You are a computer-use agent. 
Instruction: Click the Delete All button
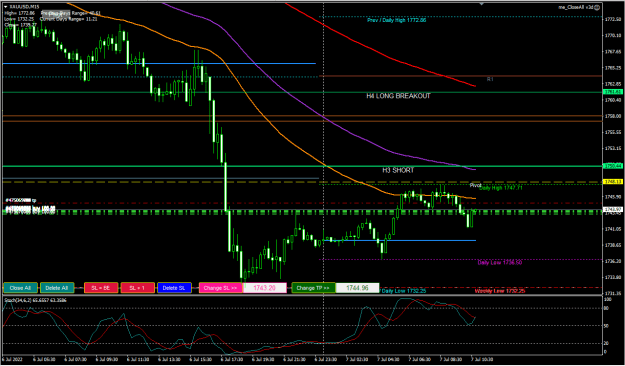coord(57,288)
